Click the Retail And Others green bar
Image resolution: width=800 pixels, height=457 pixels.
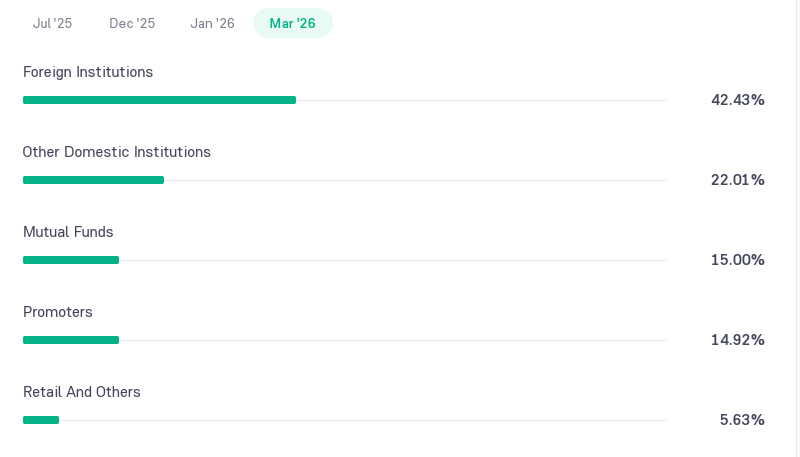[x=41, y=420]
